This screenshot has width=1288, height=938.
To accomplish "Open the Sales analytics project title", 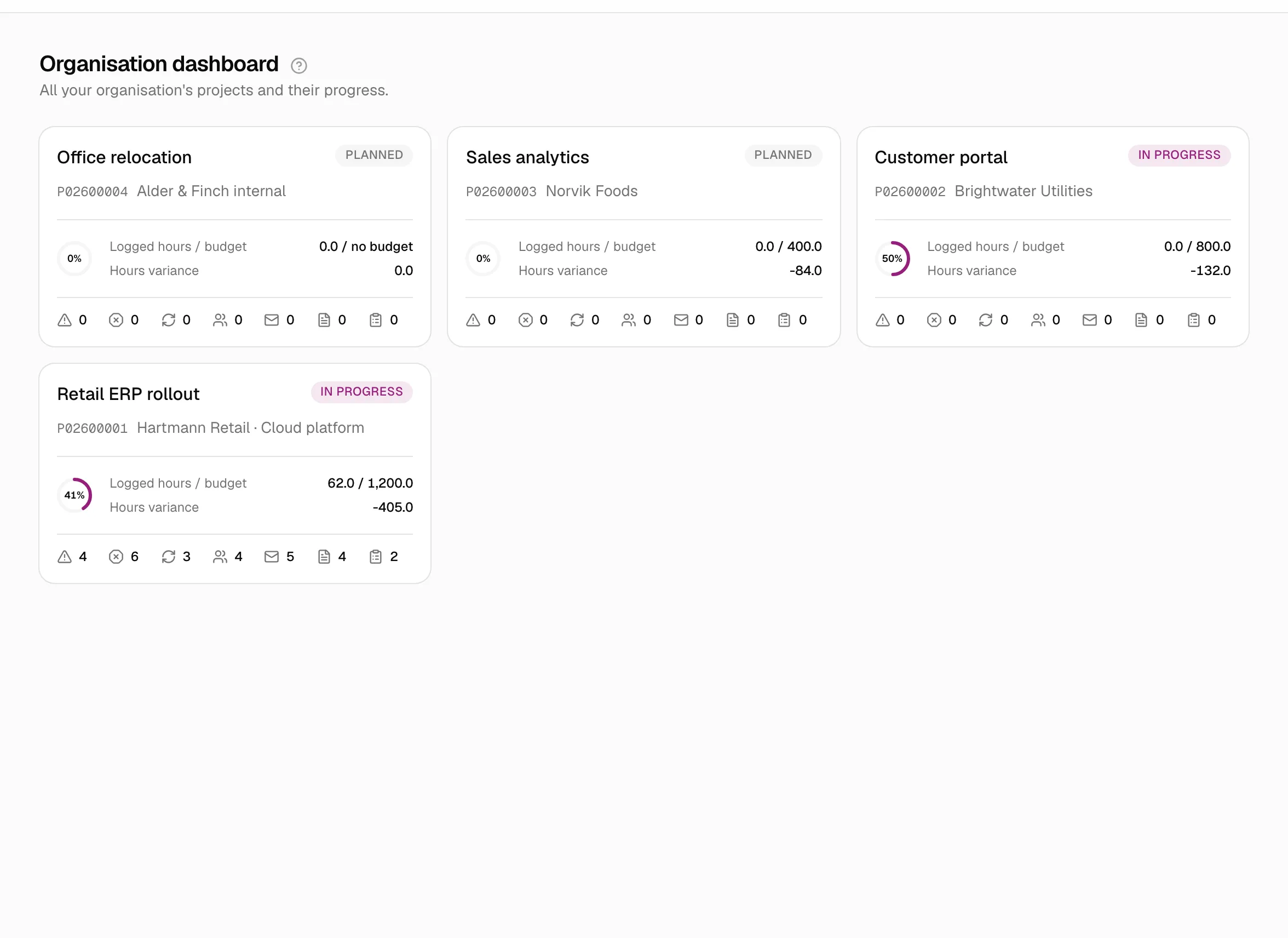I will click(527, 157).
